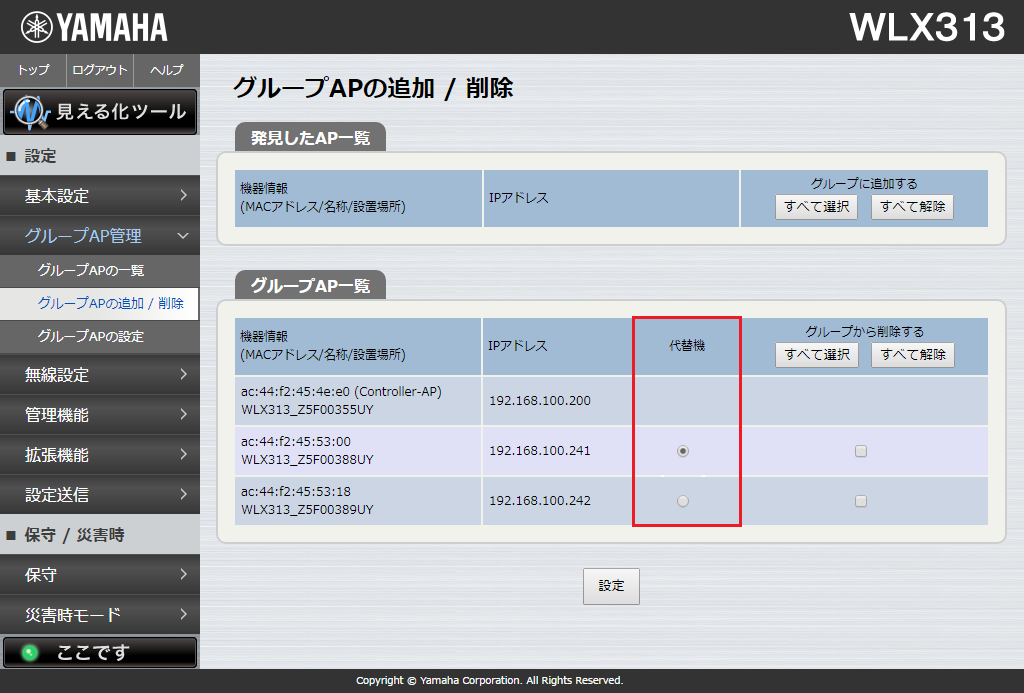
Task: Click すべて選択 under グループに追加する
Action: click(x=816, y=207)
